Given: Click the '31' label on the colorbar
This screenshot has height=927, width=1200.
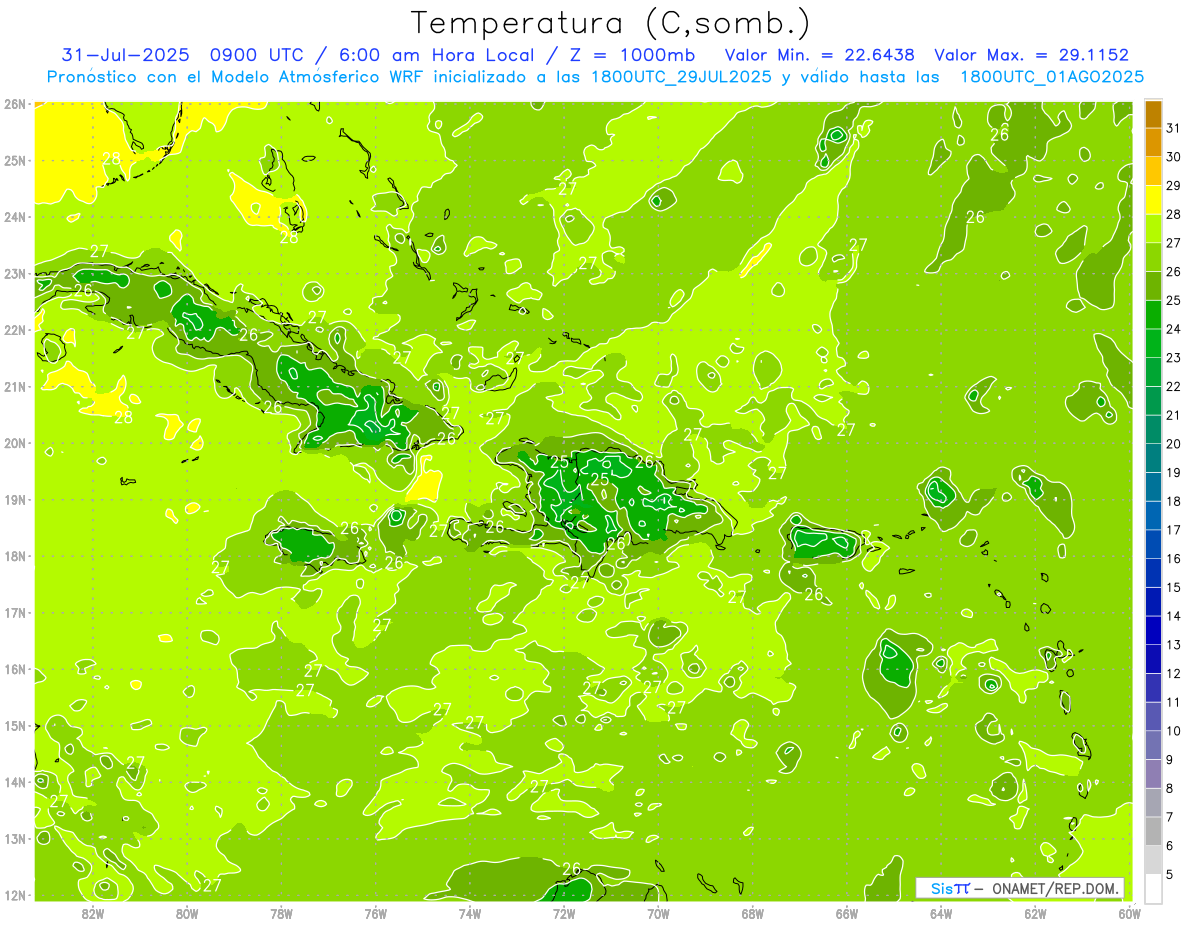Looking at the screenshot, I should [x=1174, y=128].
